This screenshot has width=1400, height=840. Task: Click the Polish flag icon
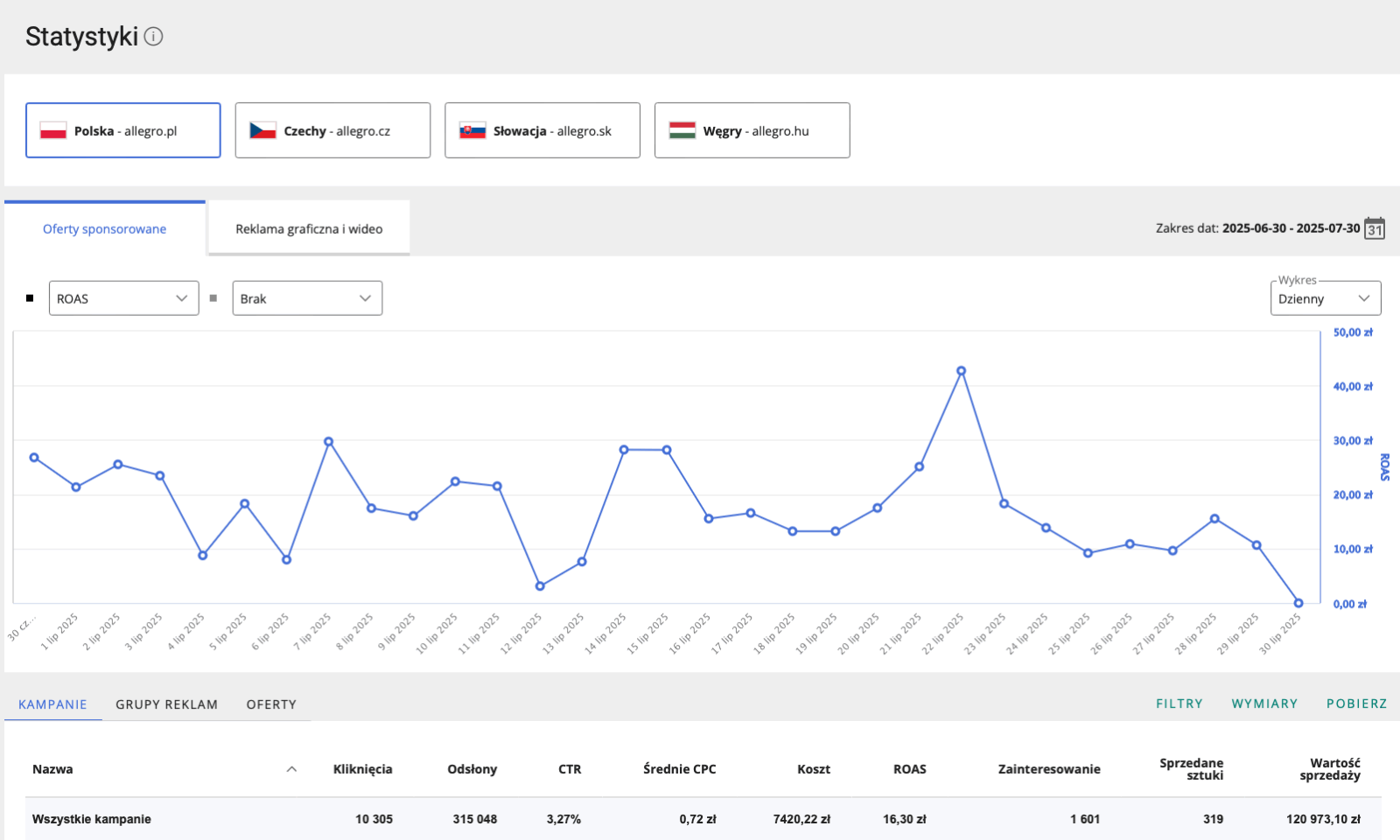[53, 131]
